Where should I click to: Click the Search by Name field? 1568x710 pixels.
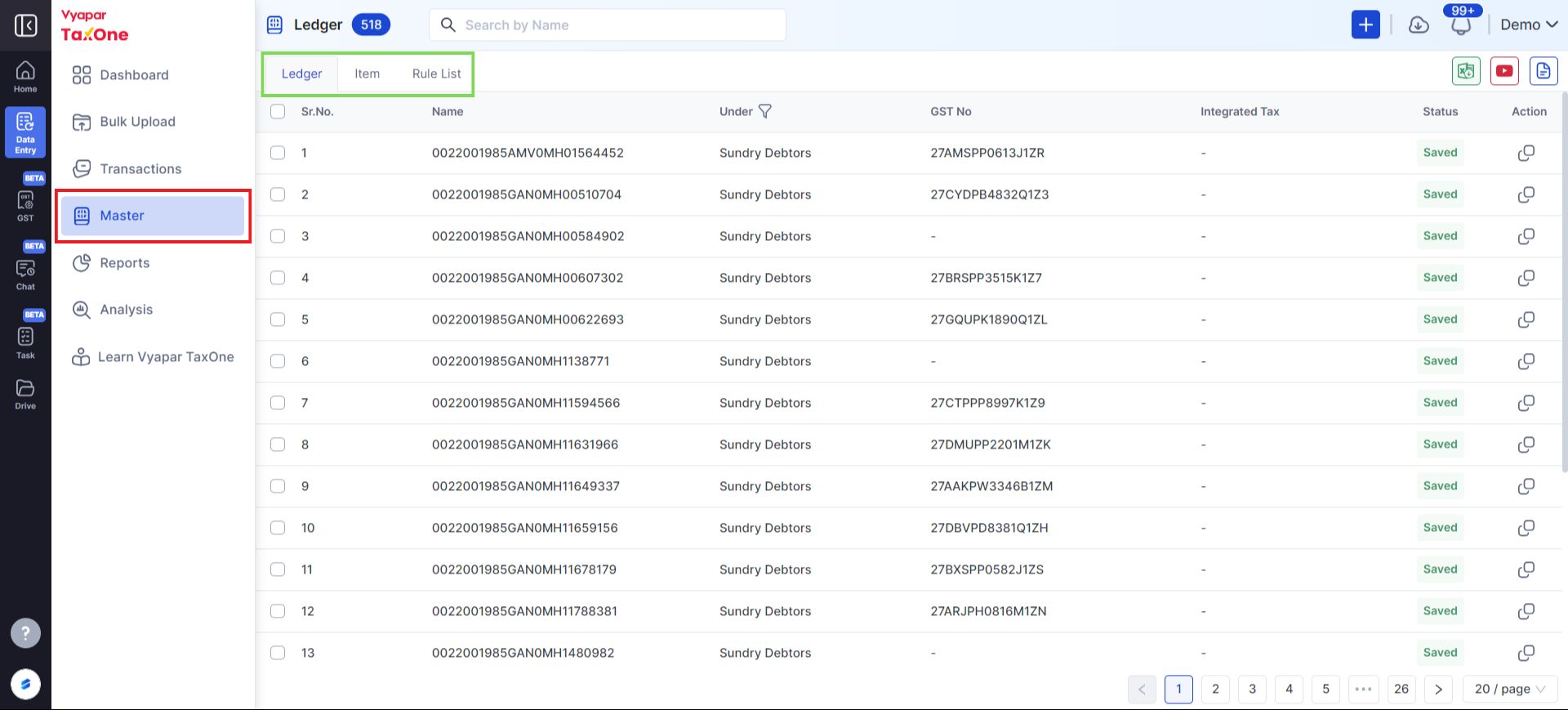(x=608, y=25)
